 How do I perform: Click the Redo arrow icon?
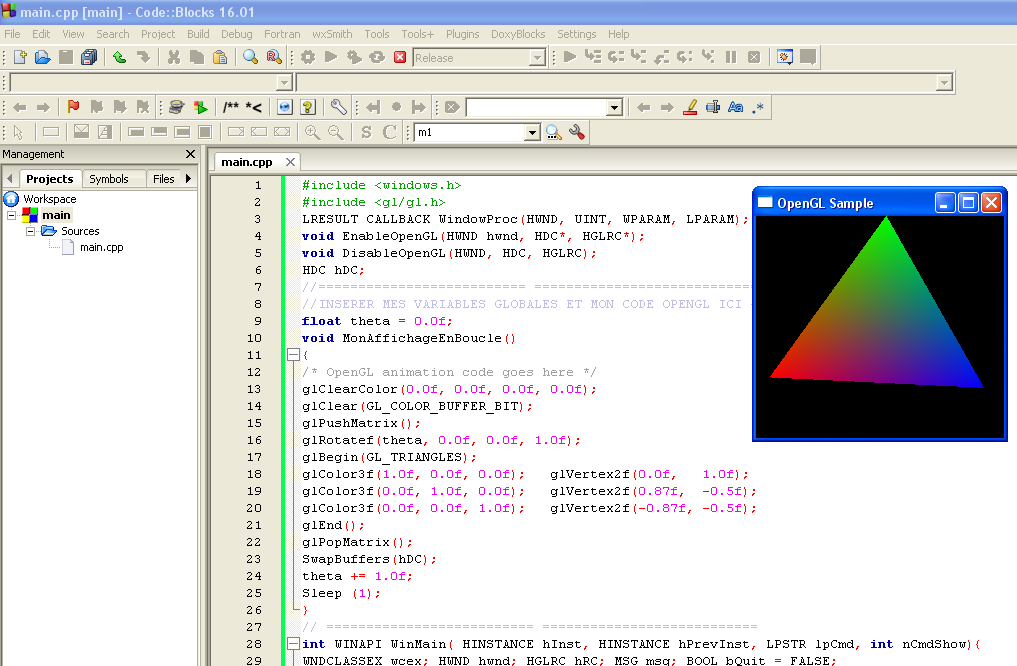pyautogui.click(x=143, y=57)
